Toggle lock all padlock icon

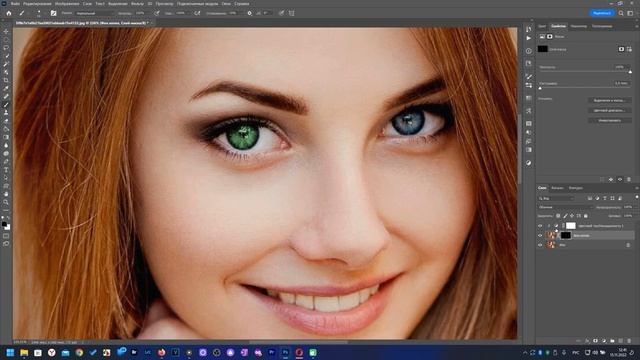pos(586,216)
